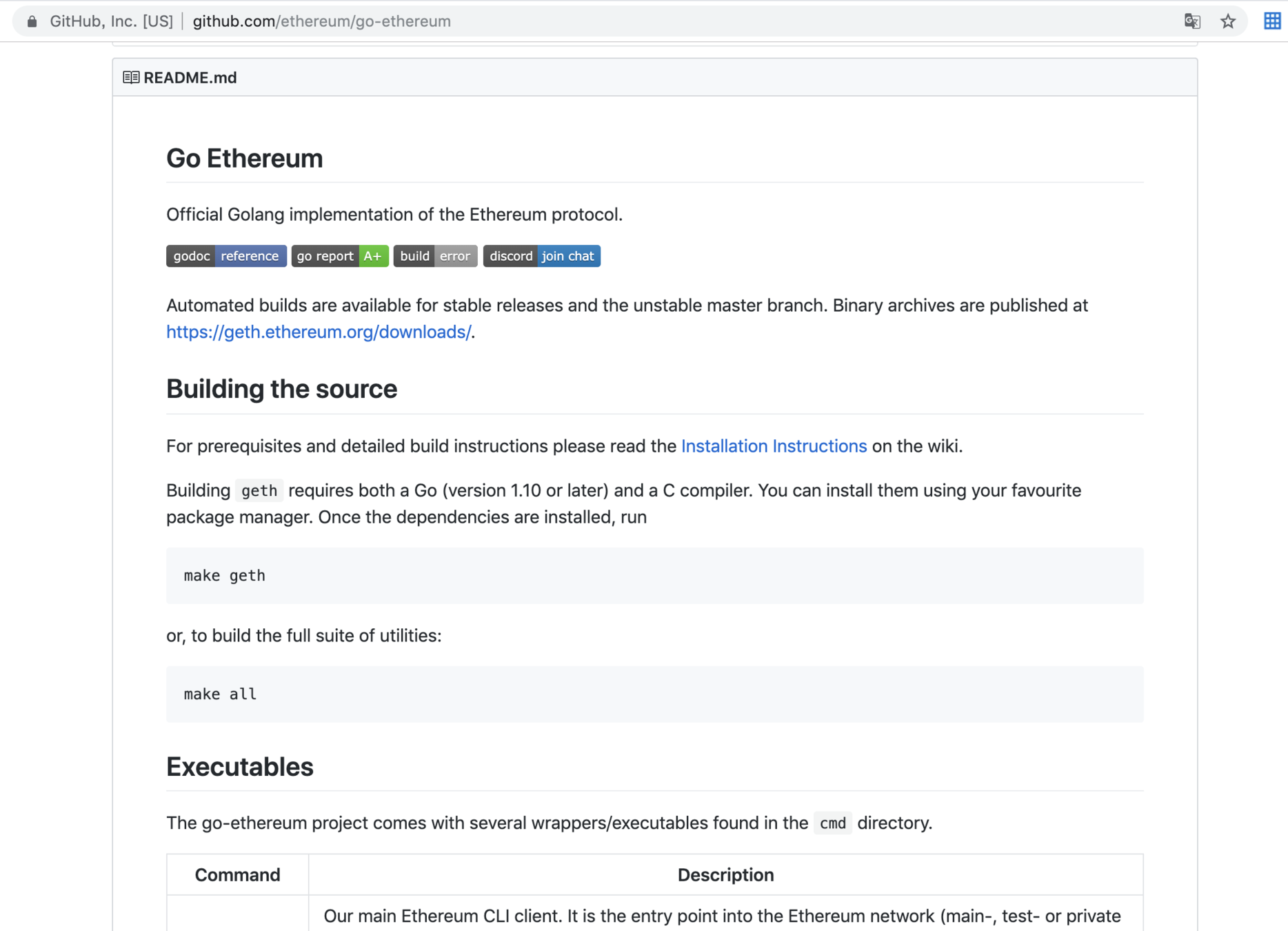Click the 'make all' code block

654,694
